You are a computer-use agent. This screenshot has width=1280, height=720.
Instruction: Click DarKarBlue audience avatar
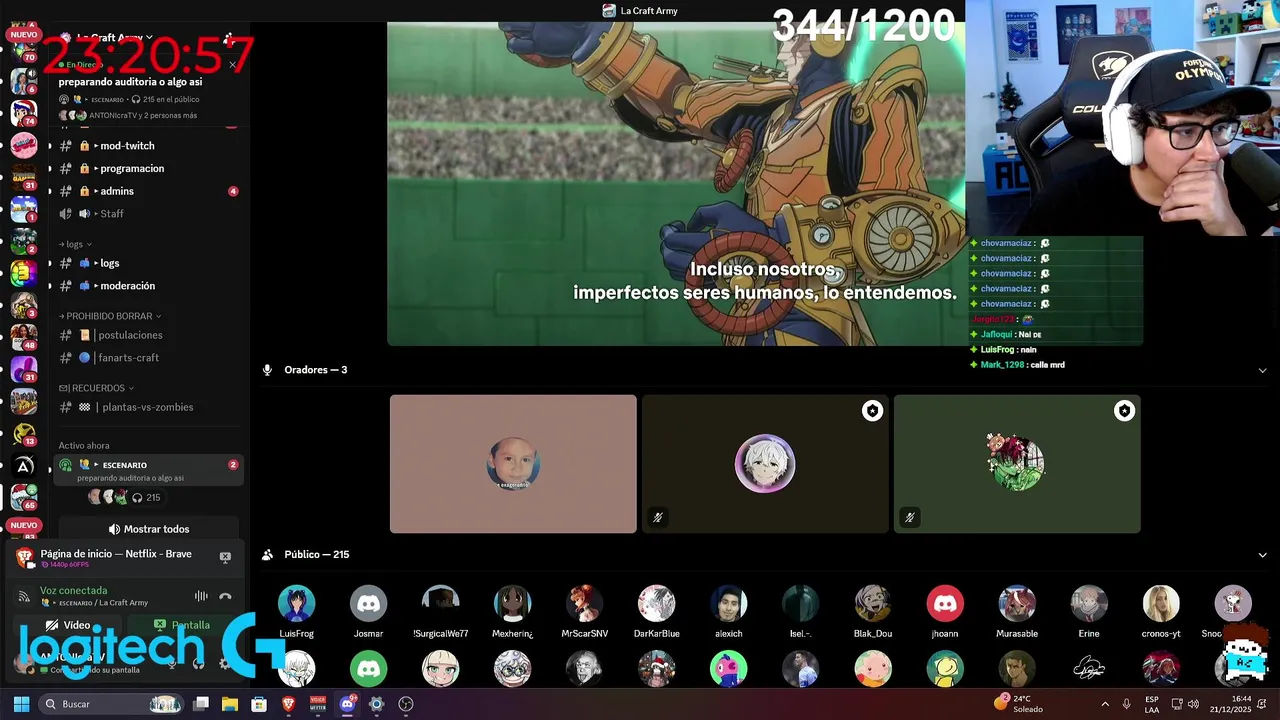click(x=657, y=603)
